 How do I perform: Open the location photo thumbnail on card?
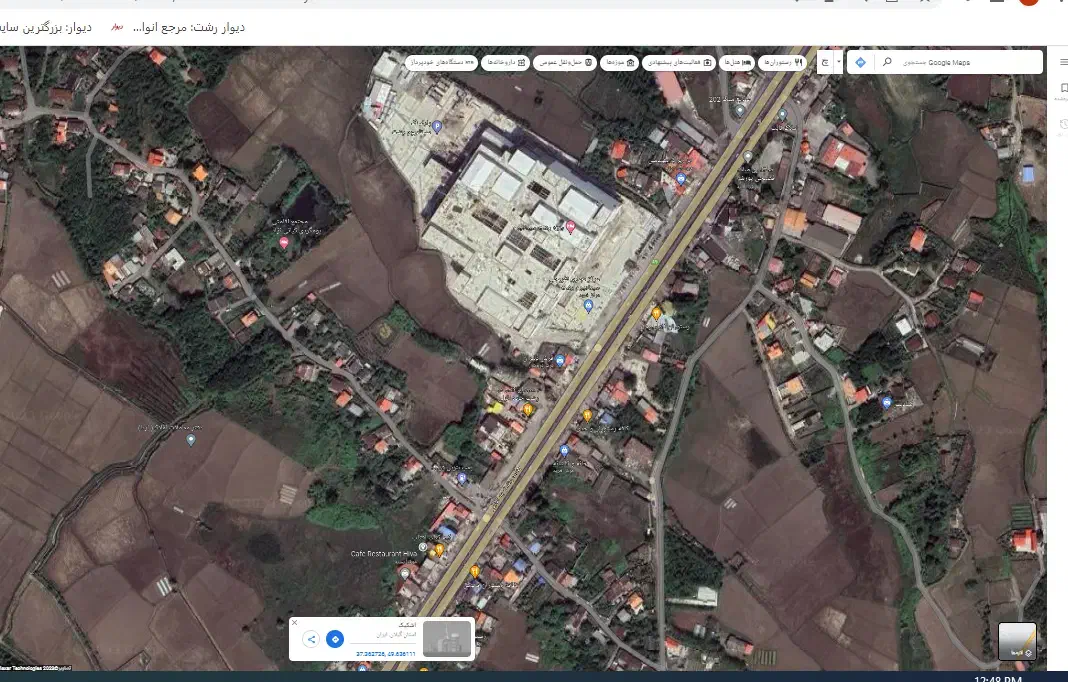(x=446, y=639)
